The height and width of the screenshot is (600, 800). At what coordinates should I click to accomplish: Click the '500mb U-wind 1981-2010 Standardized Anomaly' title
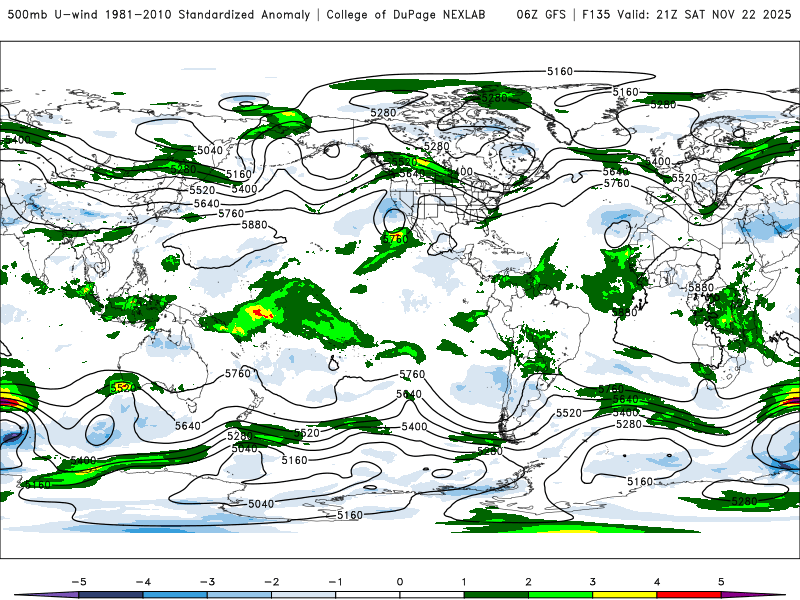(x=159, y=15)
